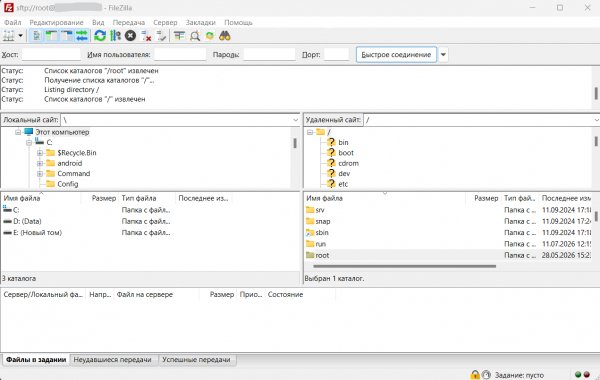Select the dev folder in remote tree
This screenshot has width=600, height=380.
pos(344,173)
